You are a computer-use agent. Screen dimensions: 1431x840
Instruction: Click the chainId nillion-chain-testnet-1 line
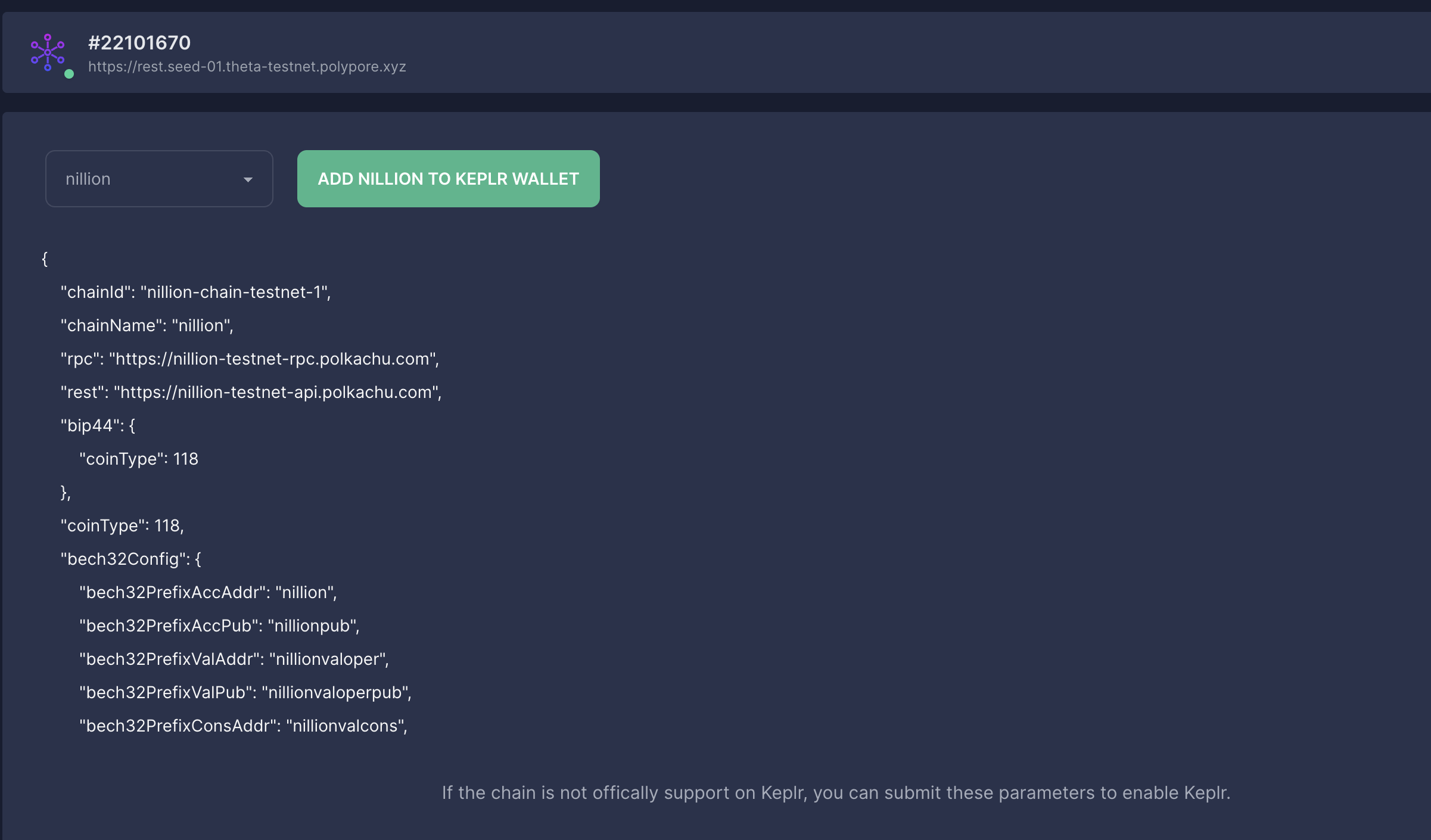pyautogui.click(x=195, y=292)
